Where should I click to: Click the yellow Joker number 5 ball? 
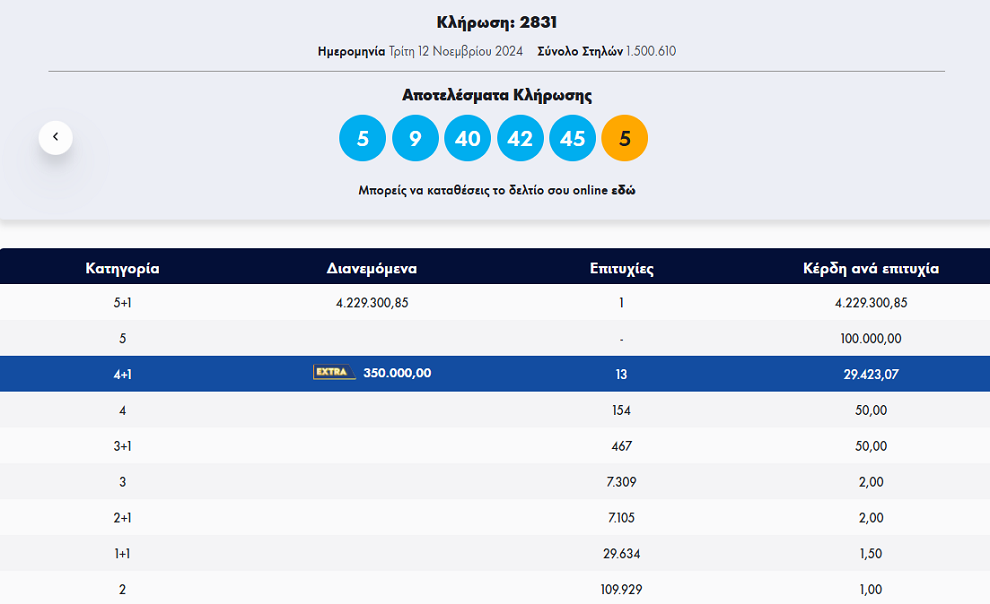(625, 138)
